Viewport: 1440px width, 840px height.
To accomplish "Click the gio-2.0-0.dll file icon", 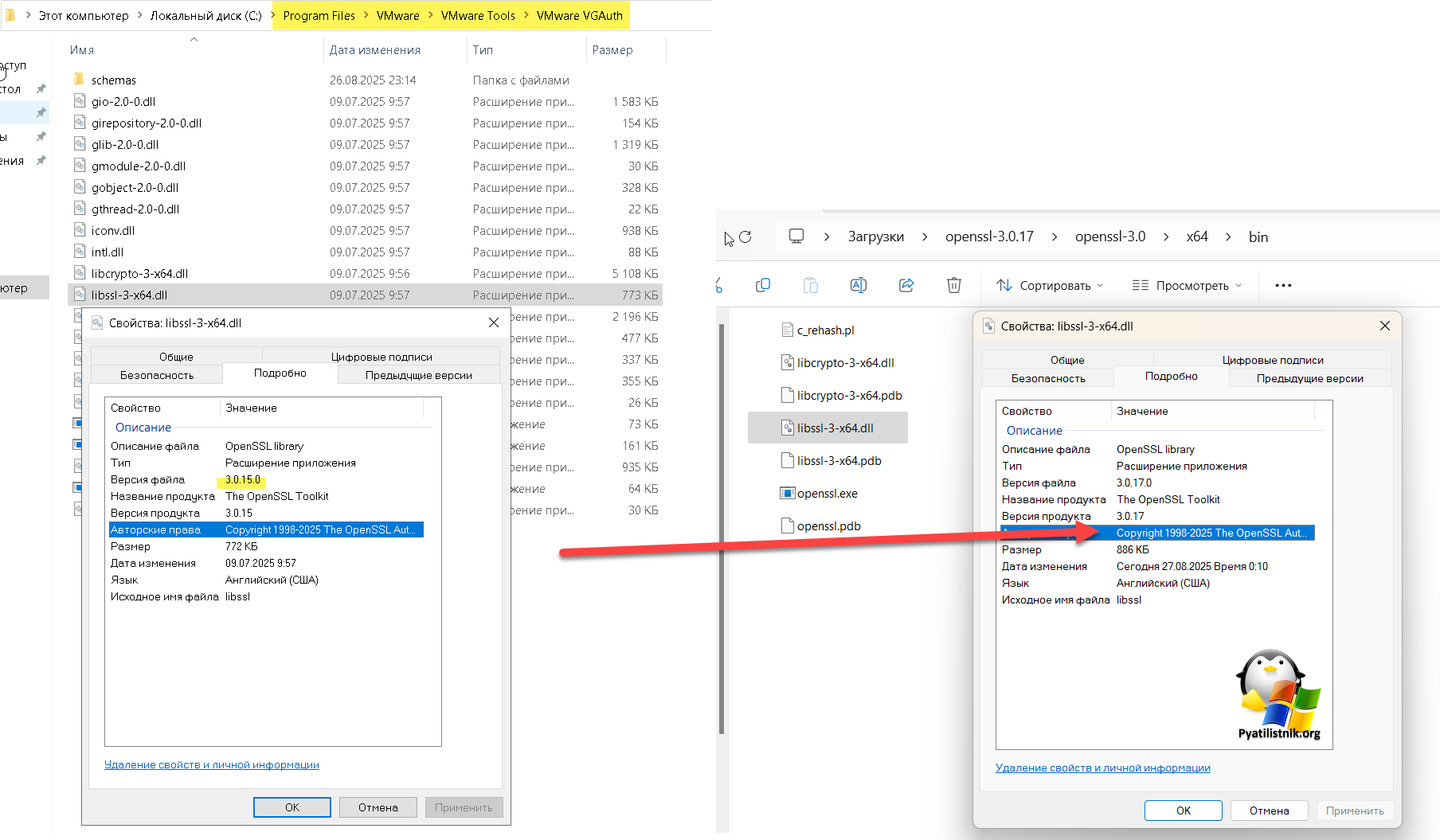I will (79, 101).
